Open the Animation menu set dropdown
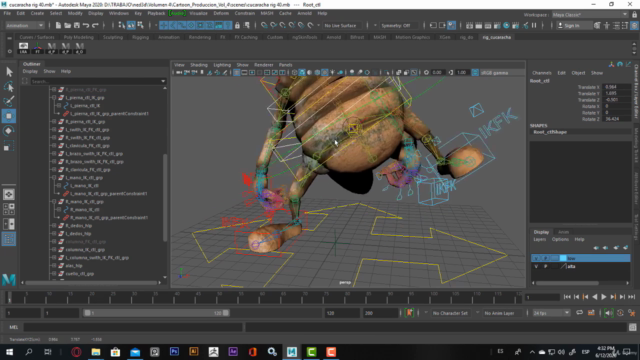The height and width of the screenshot is (360, 640). coord(25,25)
